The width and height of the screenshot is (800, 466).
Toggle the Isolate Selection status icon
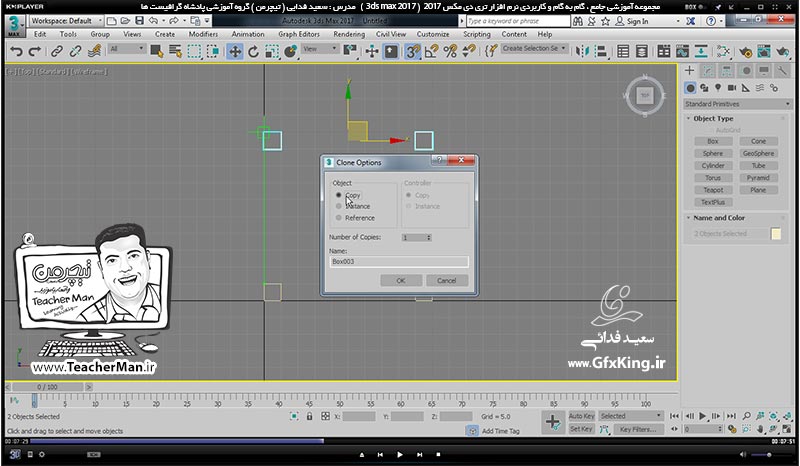(294, 416)
